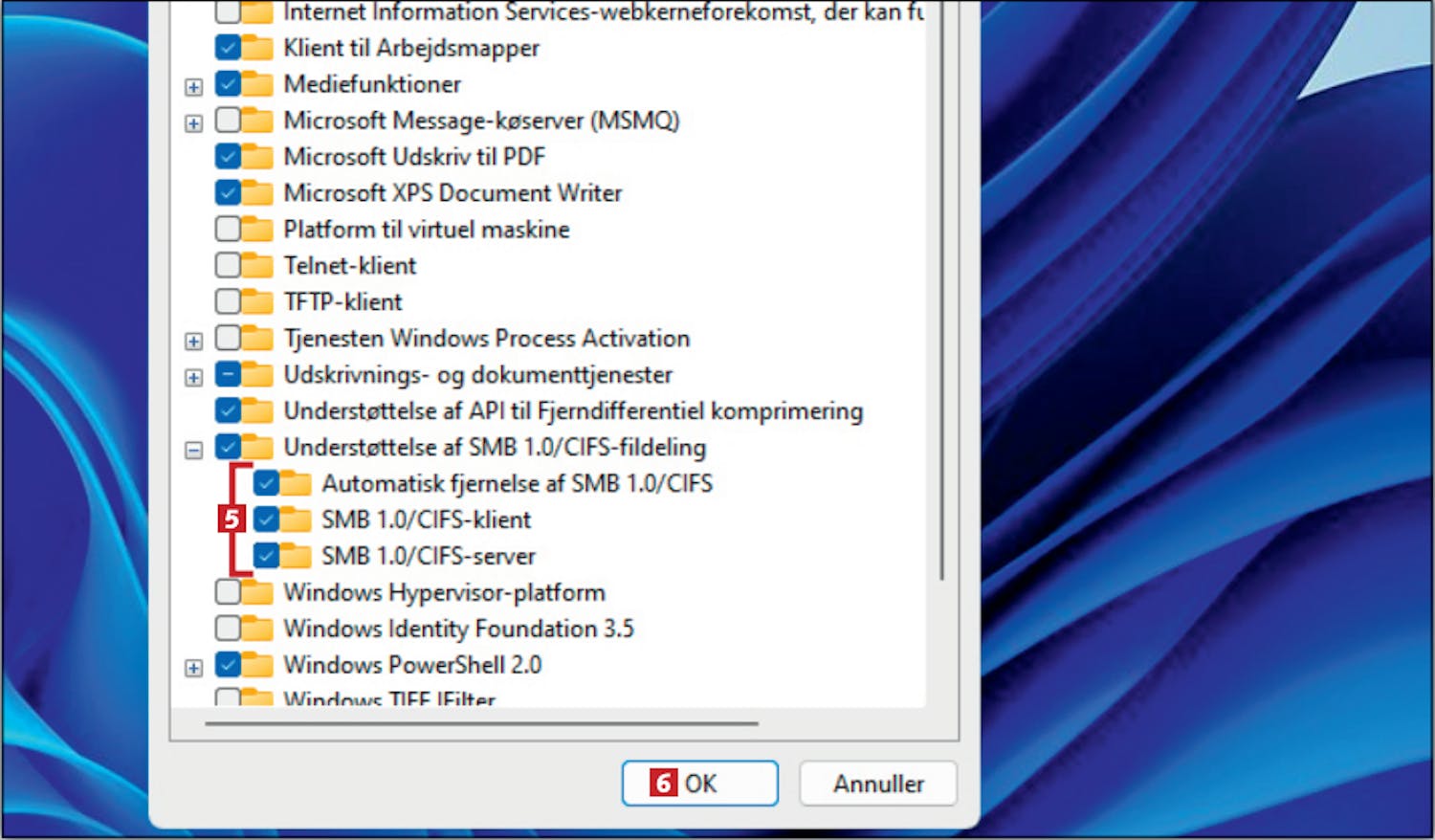The image size is (1435, 840).
Task: Click the vertical scrollbar of feature list
Action: 941,292
